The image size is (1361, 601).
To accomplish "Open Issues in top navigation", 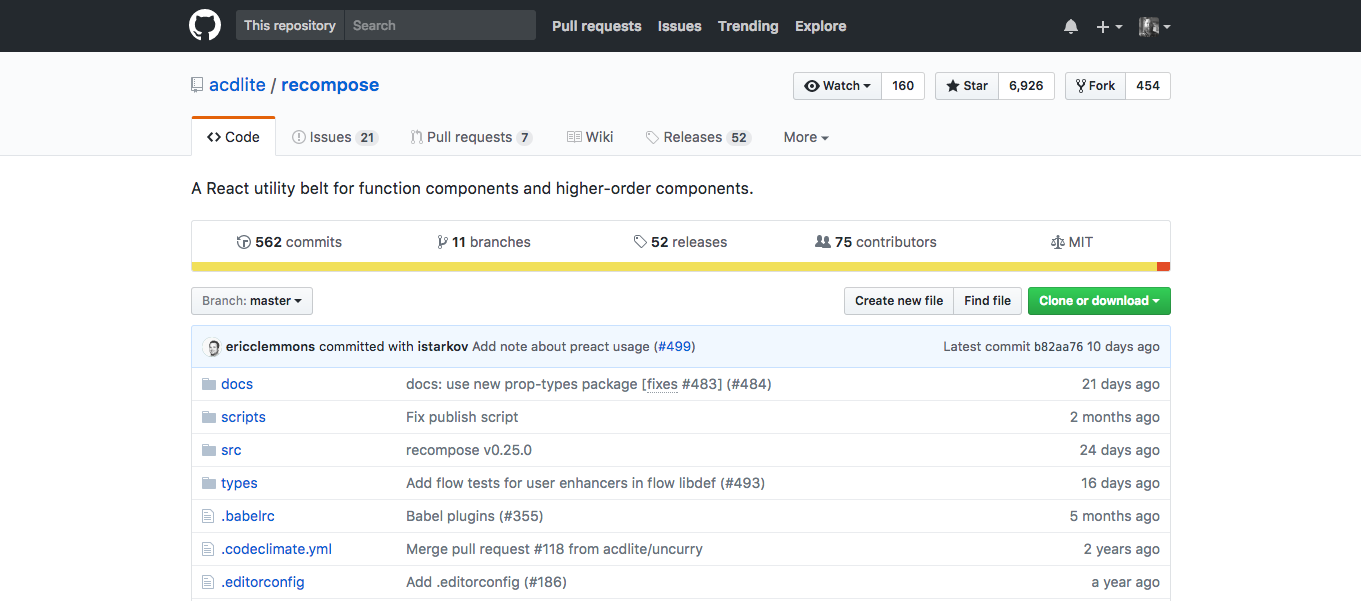I will pos(680,26).
